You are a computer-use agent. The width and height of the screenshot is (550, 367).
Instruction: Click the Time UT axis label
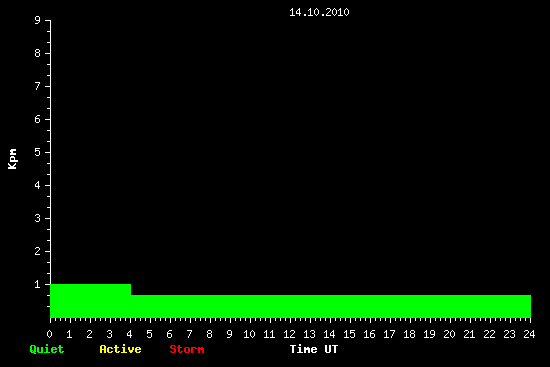tap(314, 349)
